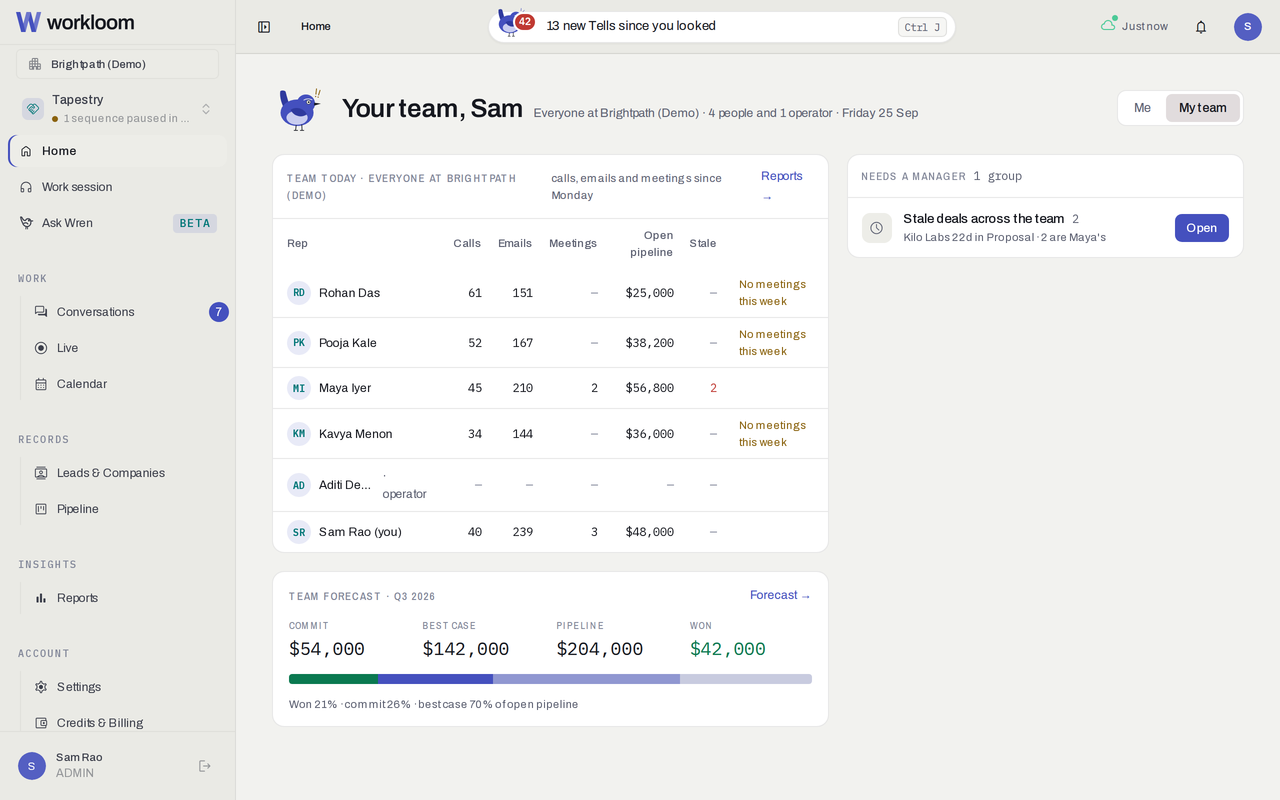The width and height of the screenshot is (1280, 800).
Task: Click Kavya Menon's pipeline value $36,000
Action: [x=650, y=434]
